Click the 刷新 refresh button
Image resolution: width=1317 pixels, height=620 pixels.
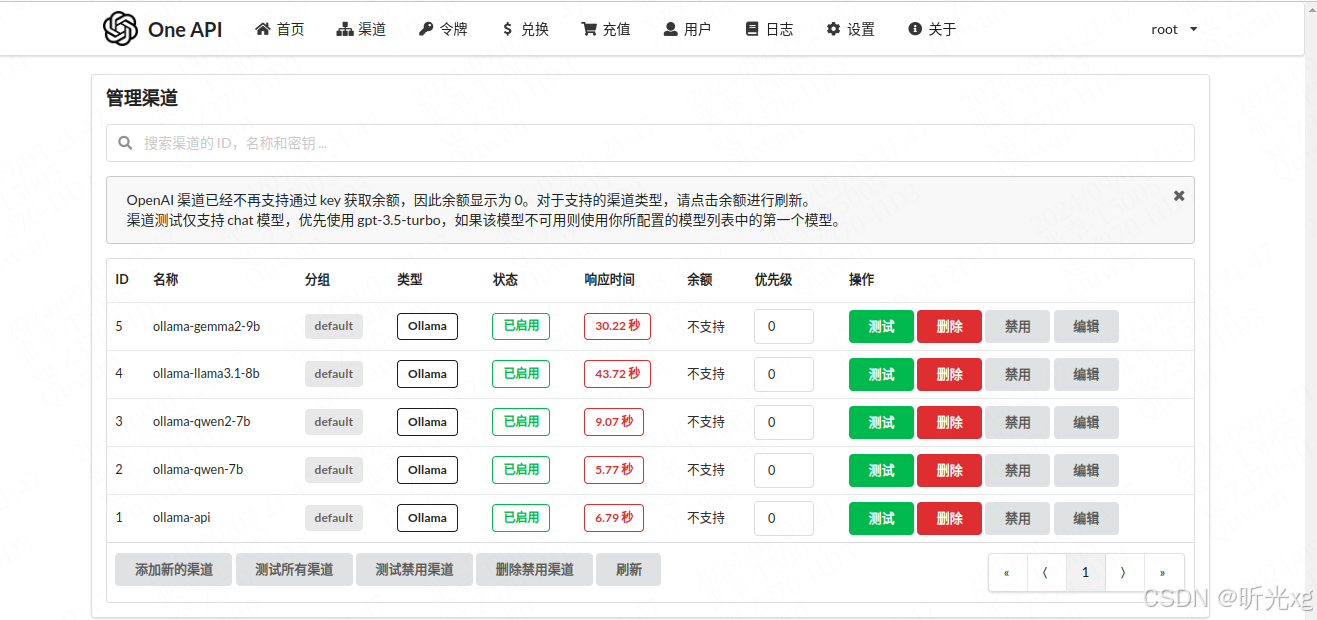point(628,569)
